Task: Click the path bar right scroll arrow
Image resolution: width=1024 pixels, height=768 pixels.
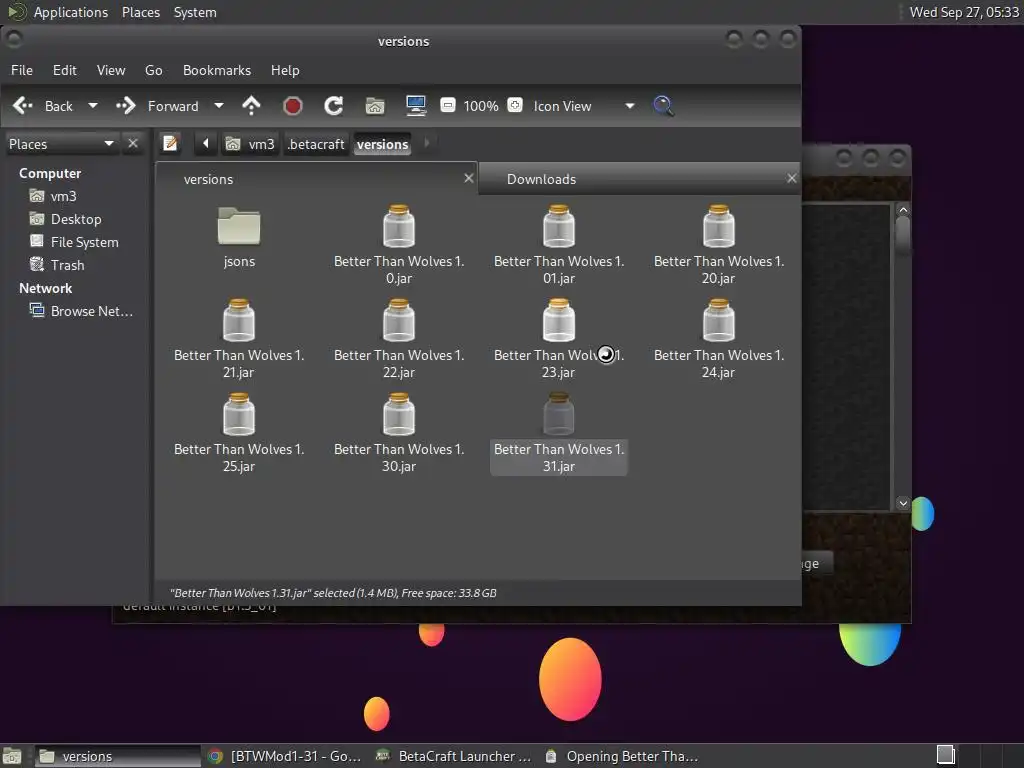Action: (427, 143)
